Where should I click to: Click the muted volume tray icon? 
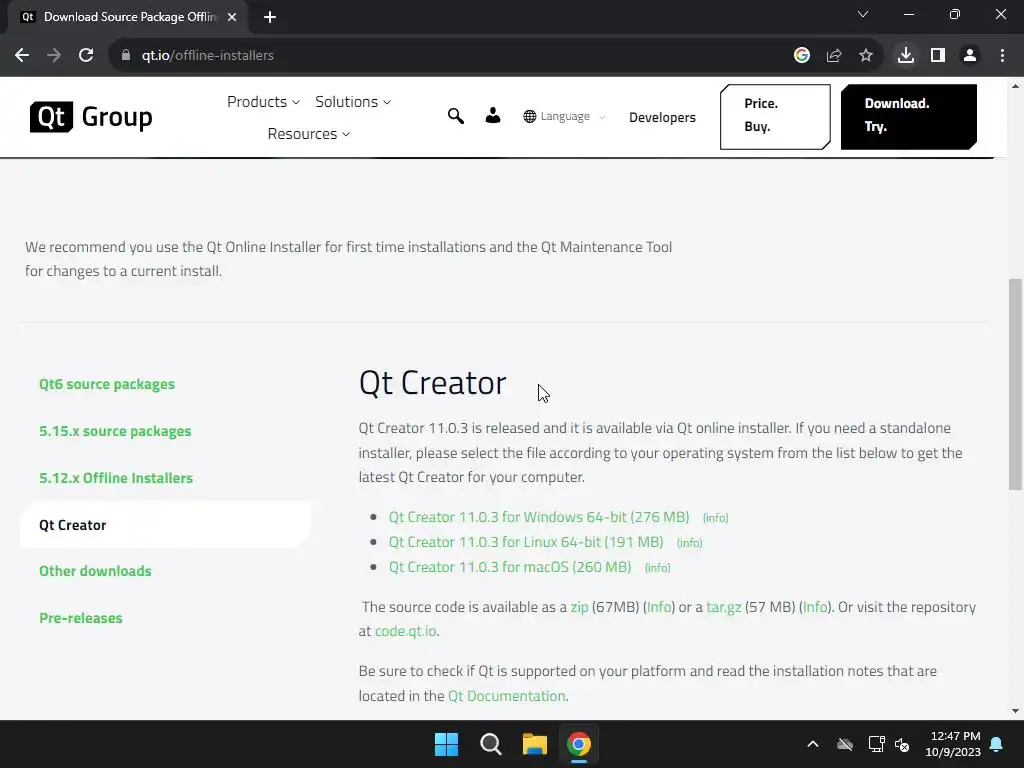(902, 744)
